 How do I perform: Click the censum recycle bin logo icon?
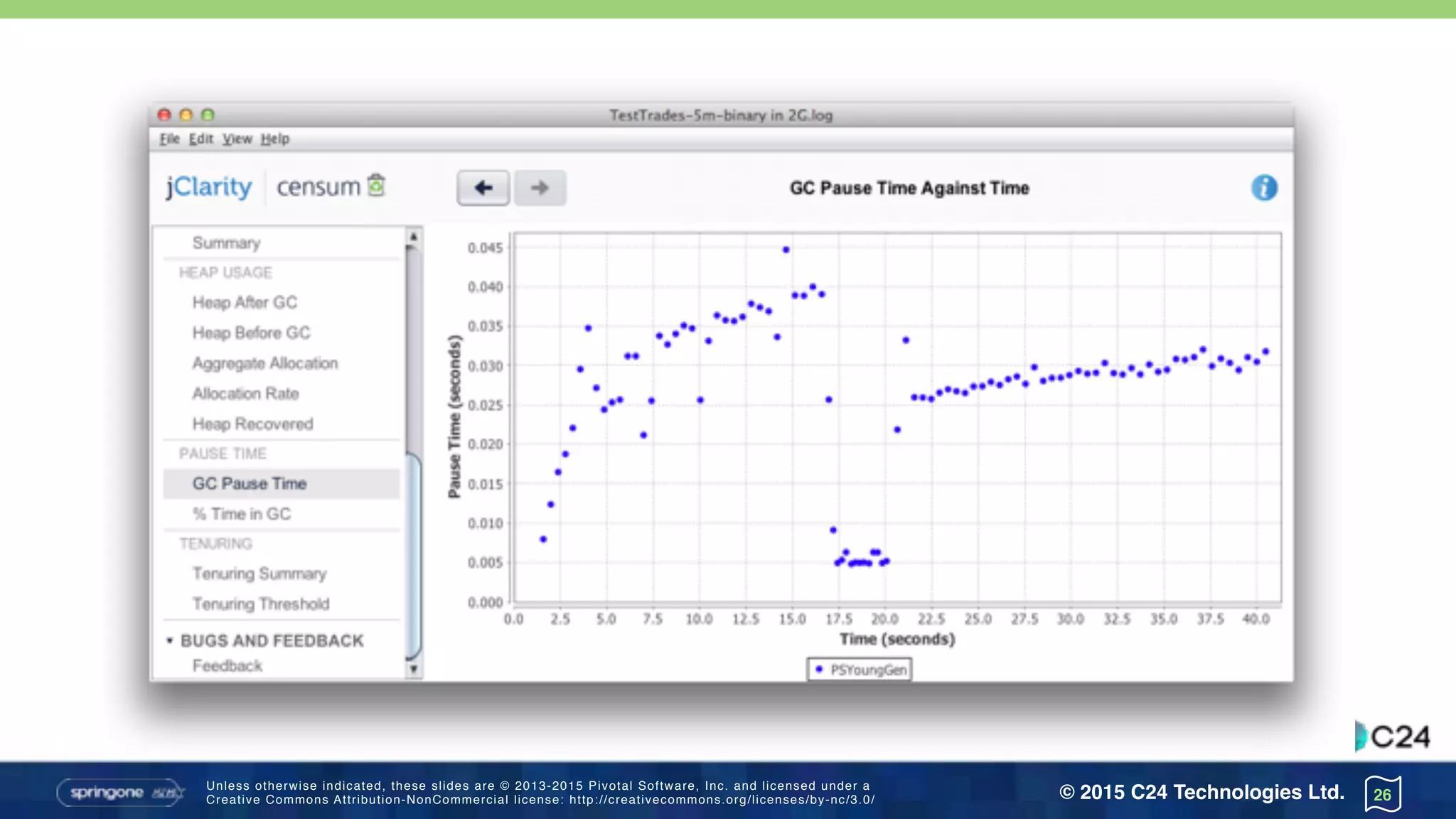click(376, 186)
